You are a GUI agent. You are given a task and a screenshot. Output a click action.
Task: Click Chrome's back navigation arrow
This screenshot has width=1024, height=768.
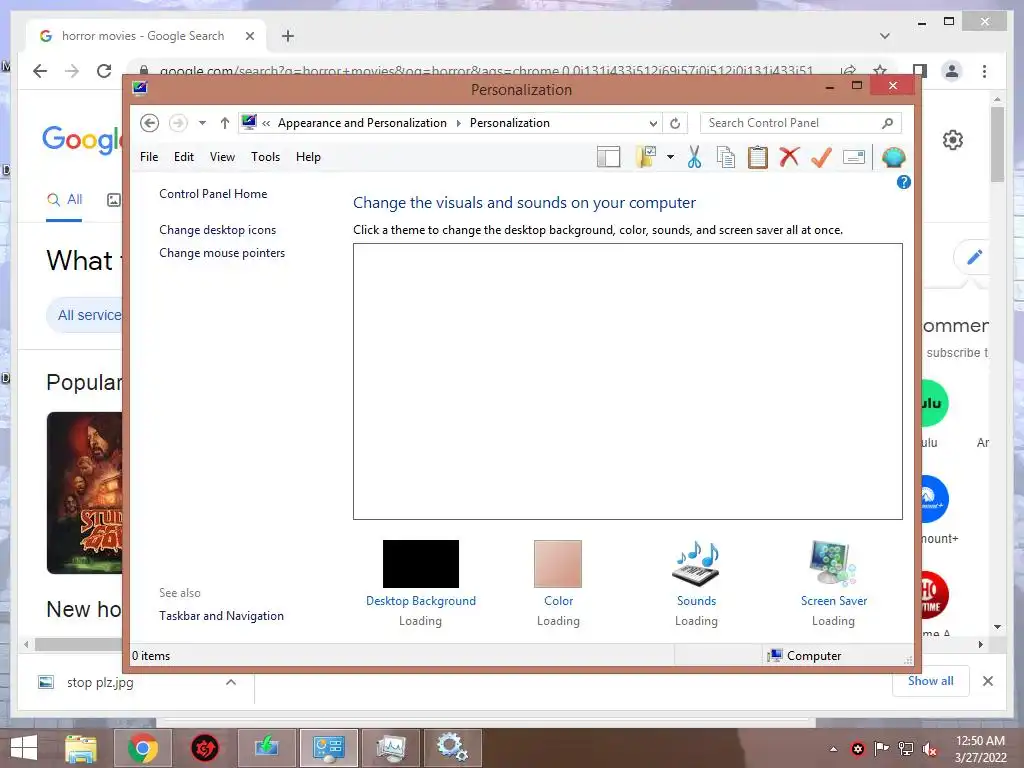click(x=40, y=71)
